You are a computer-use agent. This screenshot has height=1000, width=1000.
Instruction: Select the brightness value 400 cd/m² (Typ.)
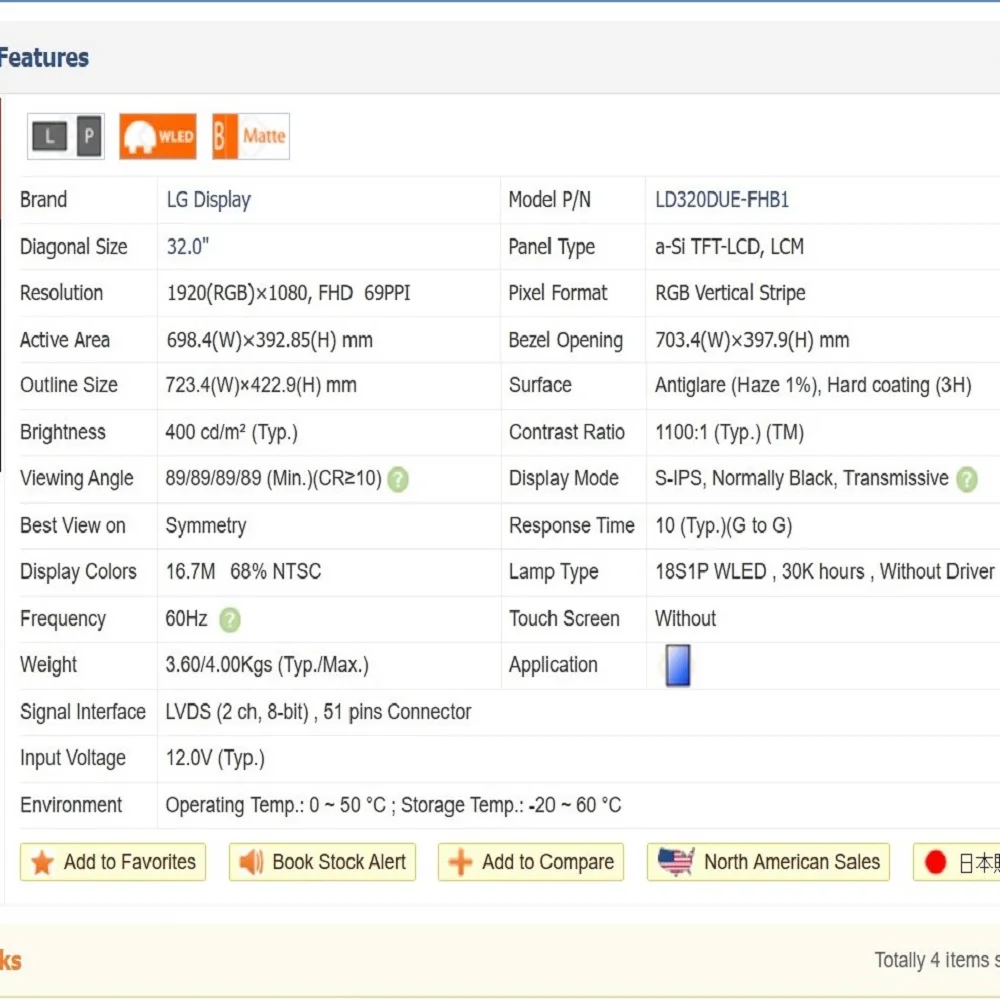[x=232, y=432]
